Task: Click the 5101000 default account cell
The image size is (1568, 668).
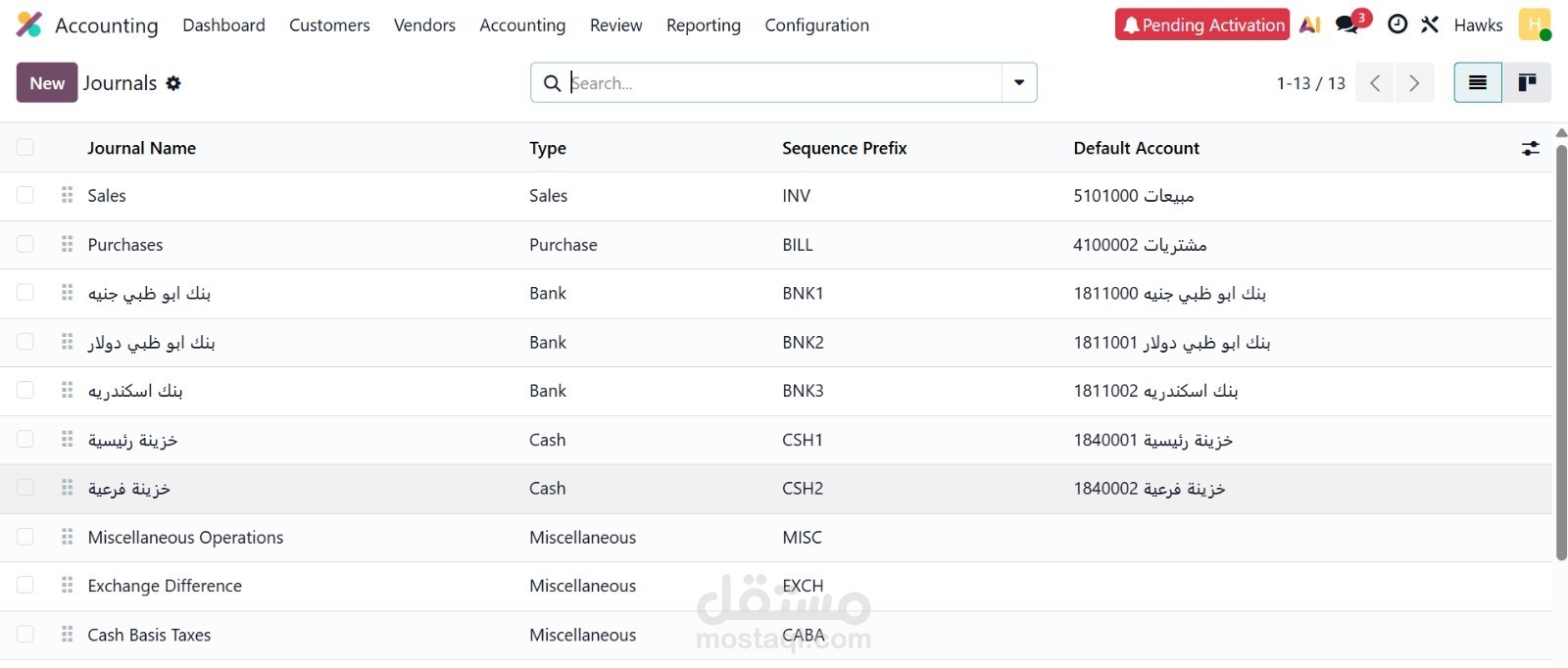Action: click(1134, 196)
